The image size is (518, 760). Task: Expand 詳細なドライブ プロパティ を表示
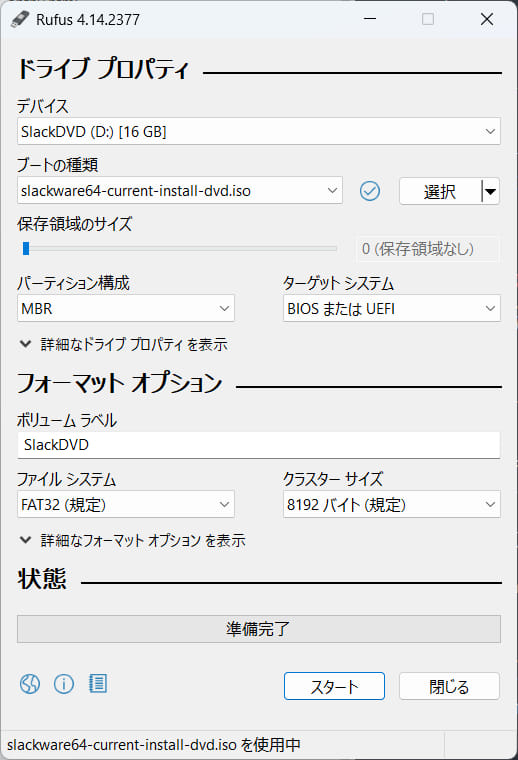[124, 345]
